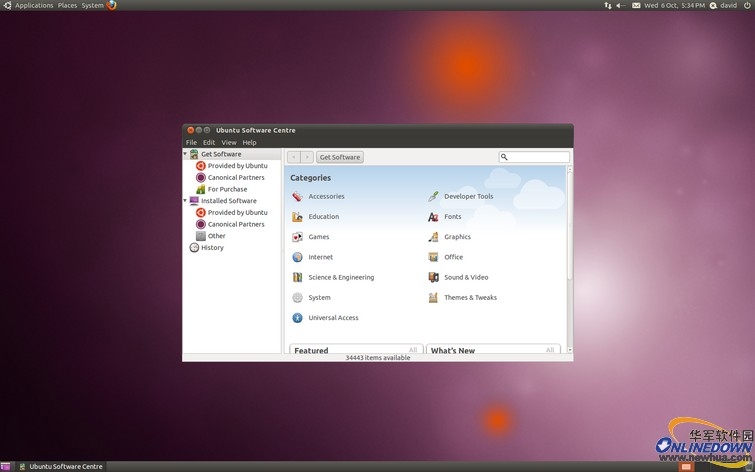Open the volume indicator in top panel
Image resolution: width=755 pixels, height=472 pixels.
(621, 5)
